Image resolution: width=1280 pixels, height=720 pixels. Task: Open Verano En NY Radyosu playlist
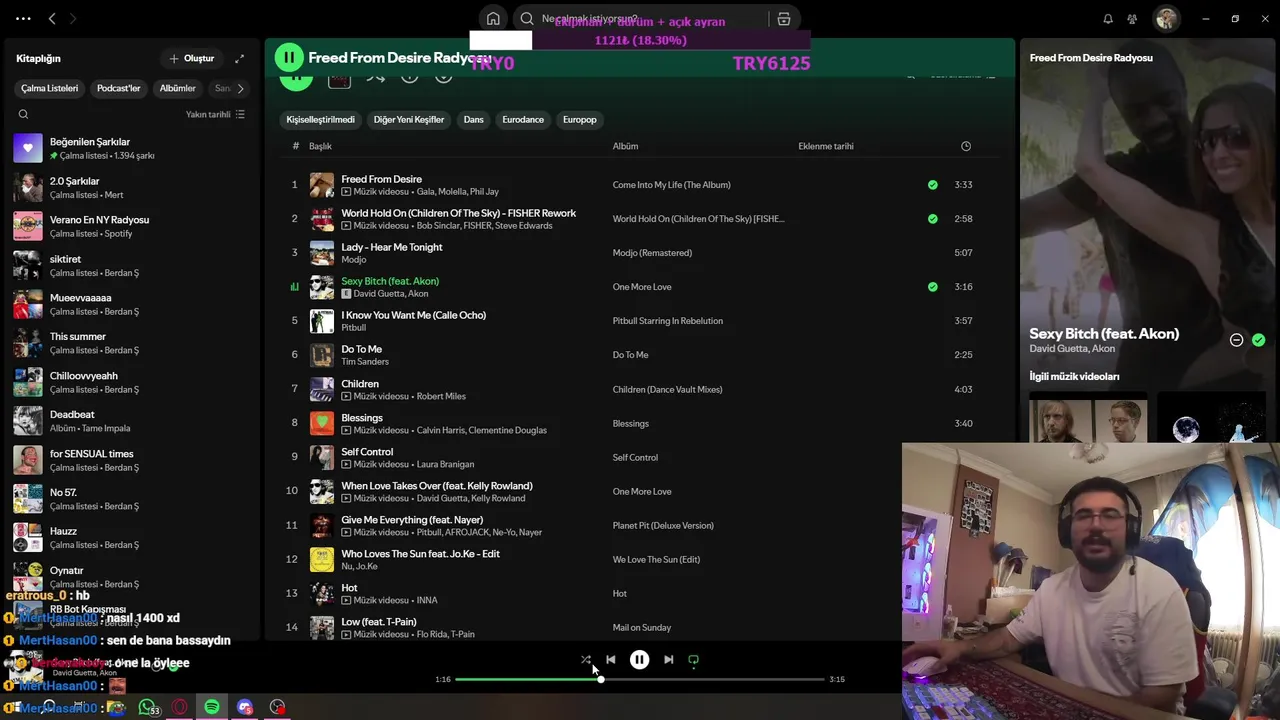coord(130,226)
